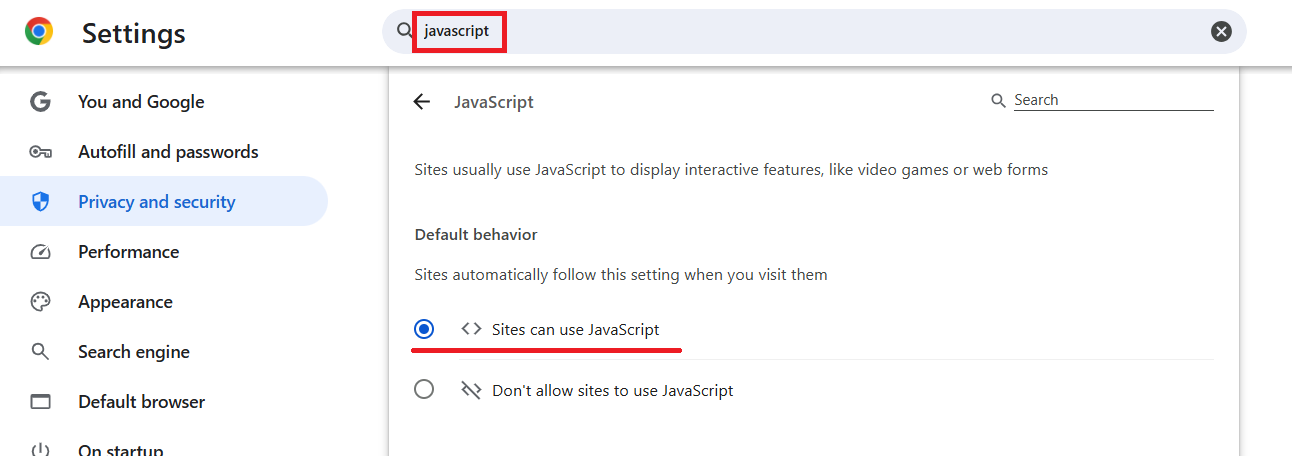This screenshot has height=456, width=1292.
Task: Click the main settings search field
Action: (x=814, y=31)
